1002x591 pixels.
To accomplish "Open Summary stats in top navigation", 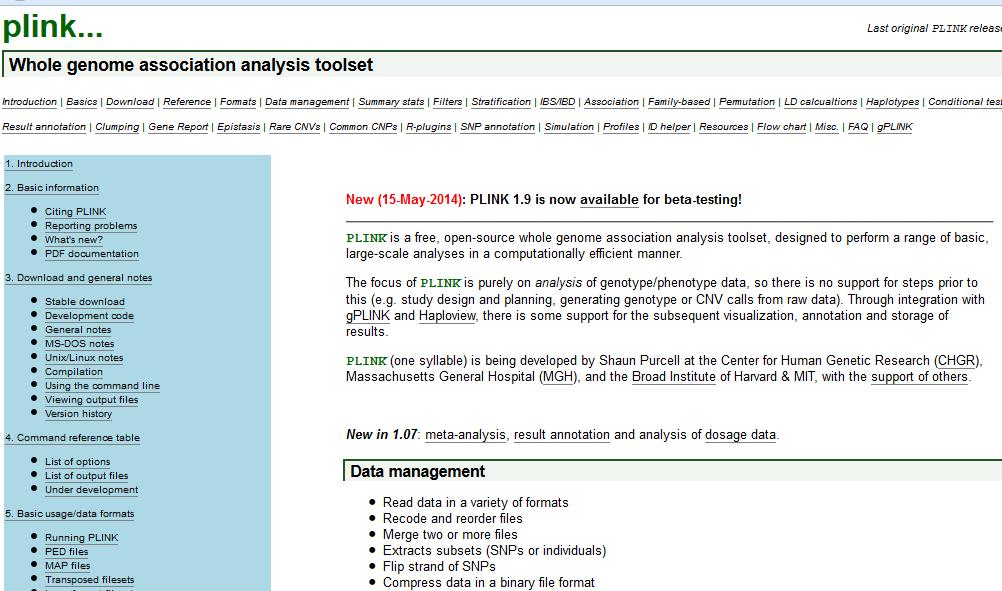I will pos(391,102).
